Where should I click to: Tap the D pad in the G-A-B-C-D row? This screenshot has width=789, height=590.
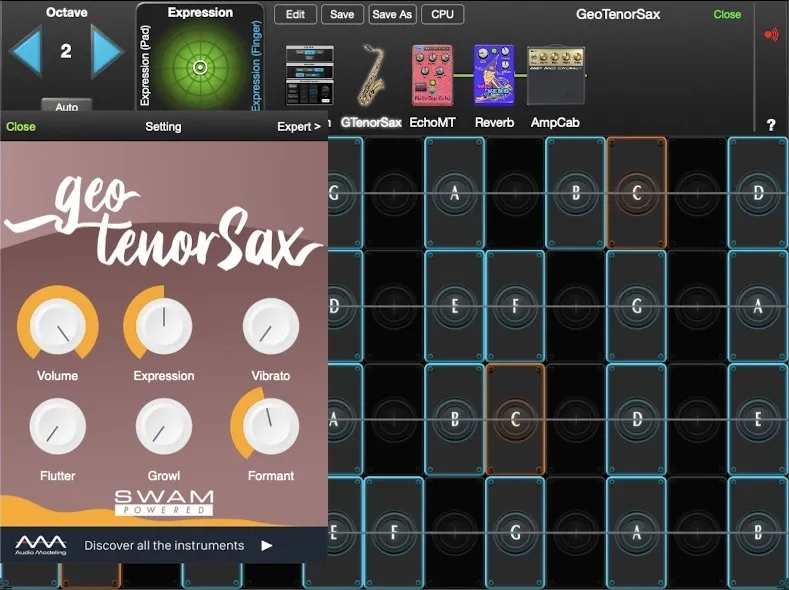point(758,193)
